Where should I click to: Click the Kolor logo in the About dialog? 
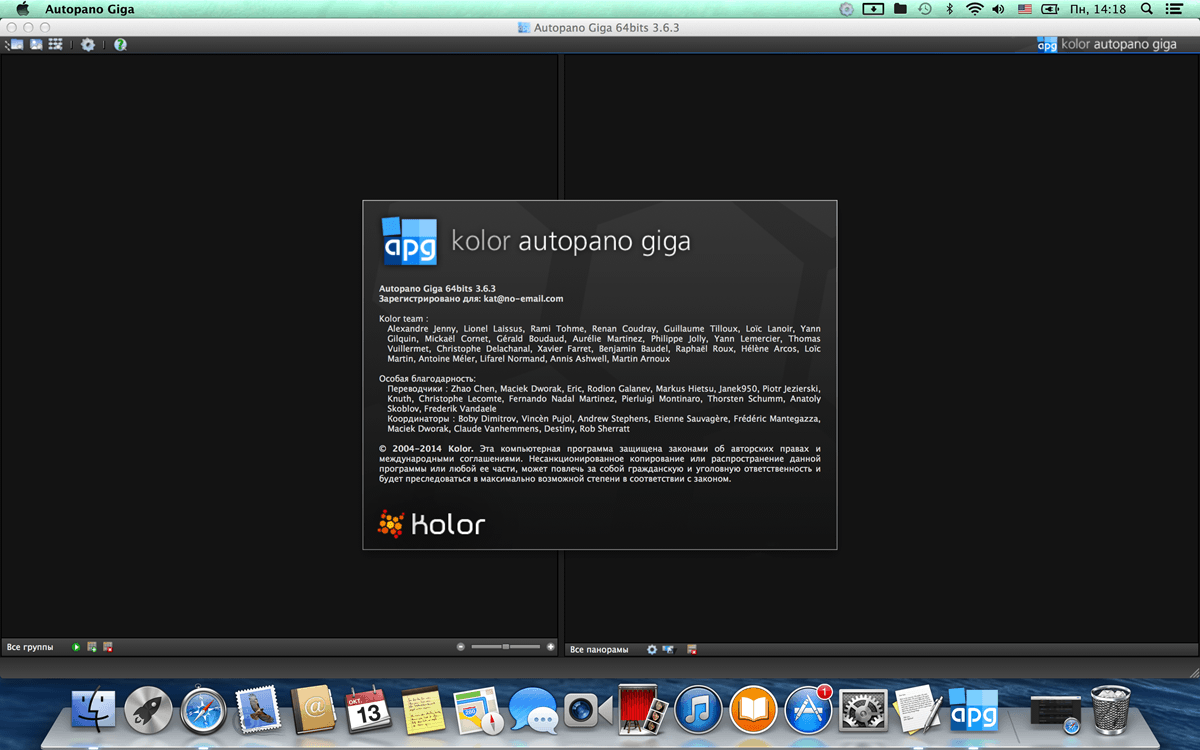click(x=431, y=523)
